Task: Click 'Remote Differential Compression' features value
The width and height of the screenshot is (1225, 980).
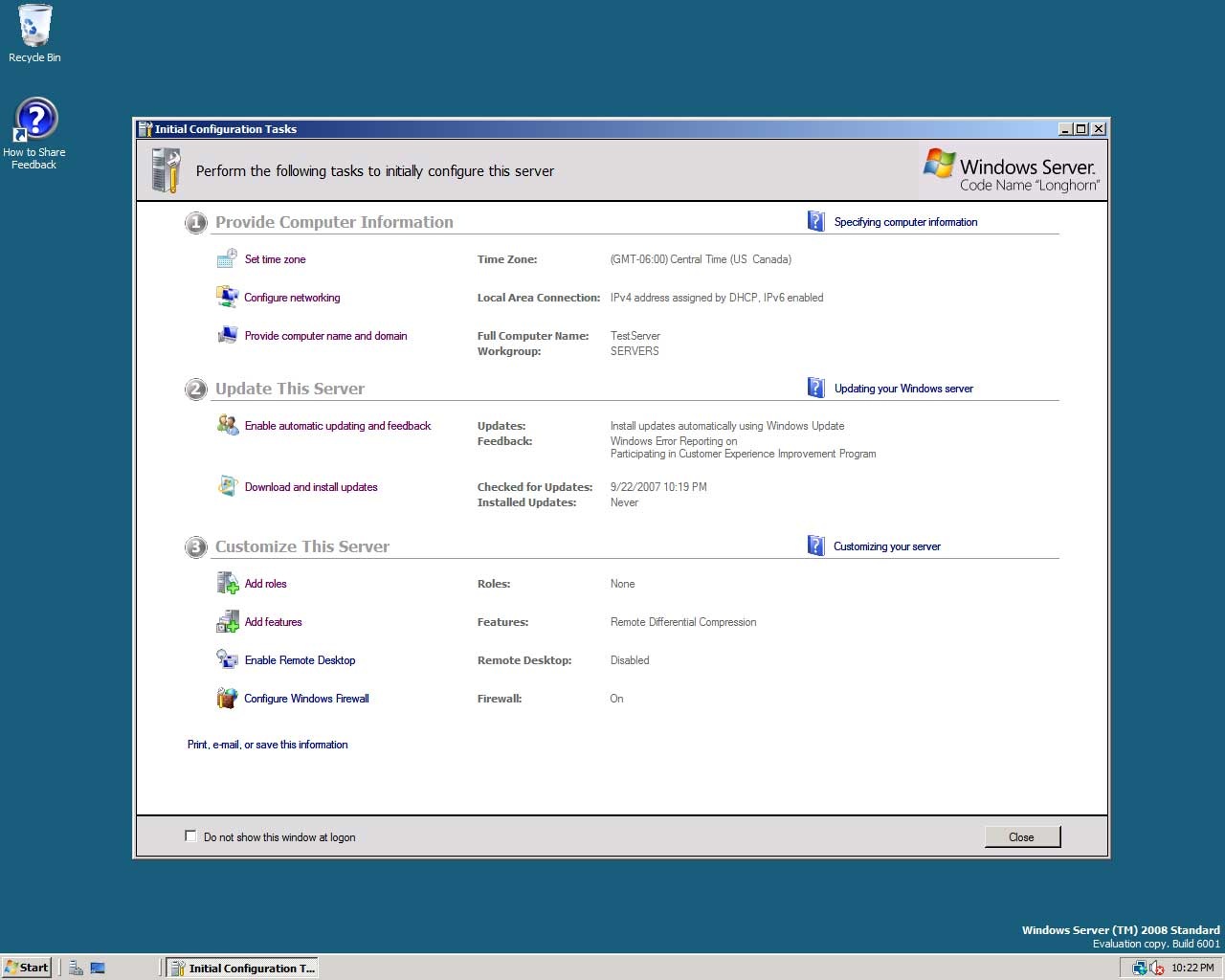Action: click(x=683, y=622)
